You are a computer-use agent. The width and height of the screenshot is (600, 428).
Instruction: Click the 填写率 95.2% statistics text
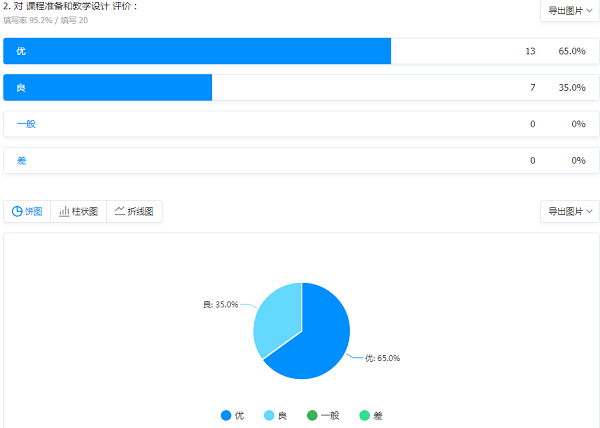tap(27, 20)
